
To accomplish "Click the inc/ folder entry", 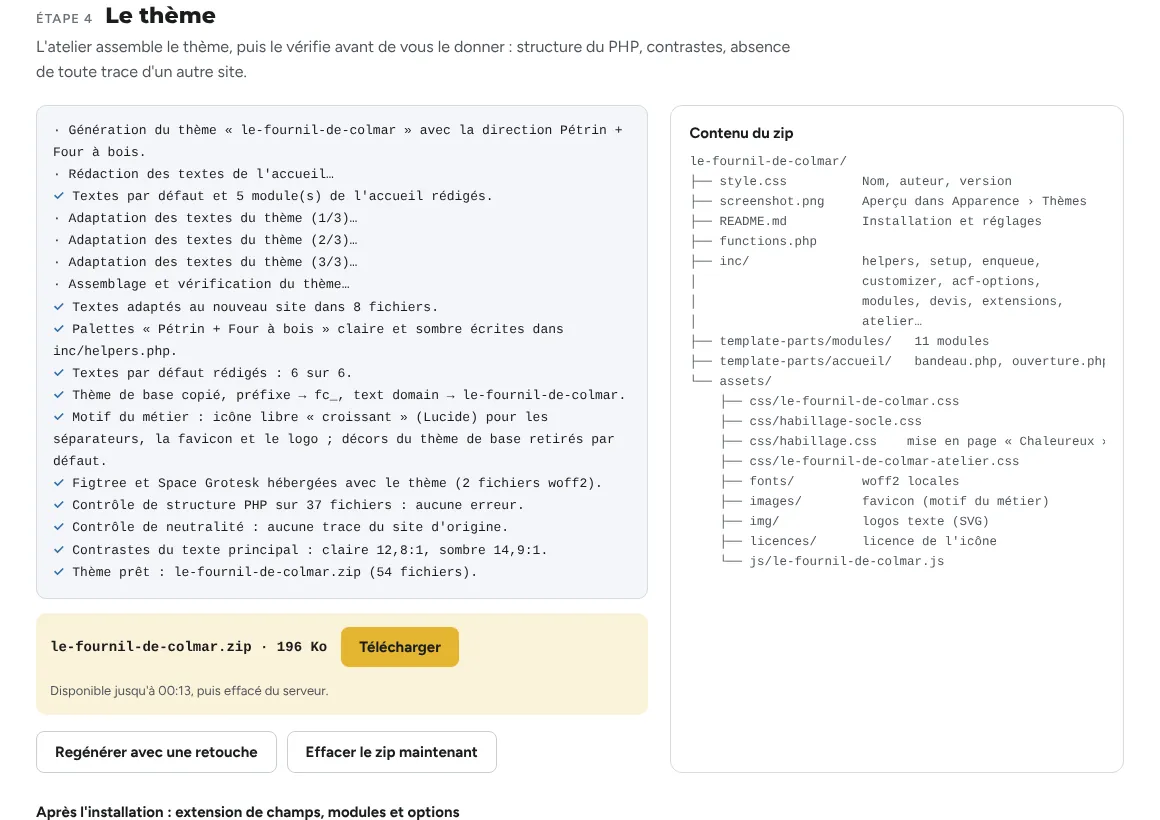I will 735,261.
